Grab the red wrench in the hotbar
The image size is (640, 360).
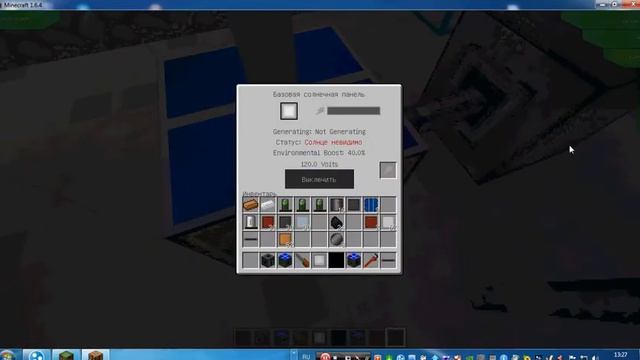[x=371, y=260]
